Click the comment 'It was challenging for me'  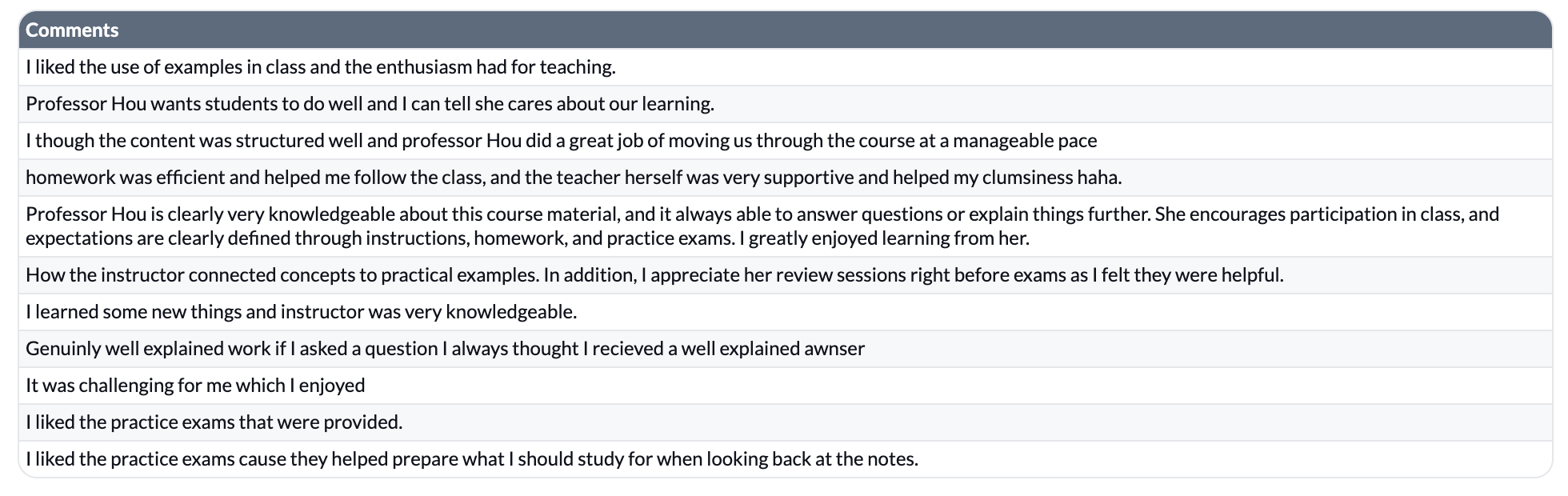click(x=785, y=386)
